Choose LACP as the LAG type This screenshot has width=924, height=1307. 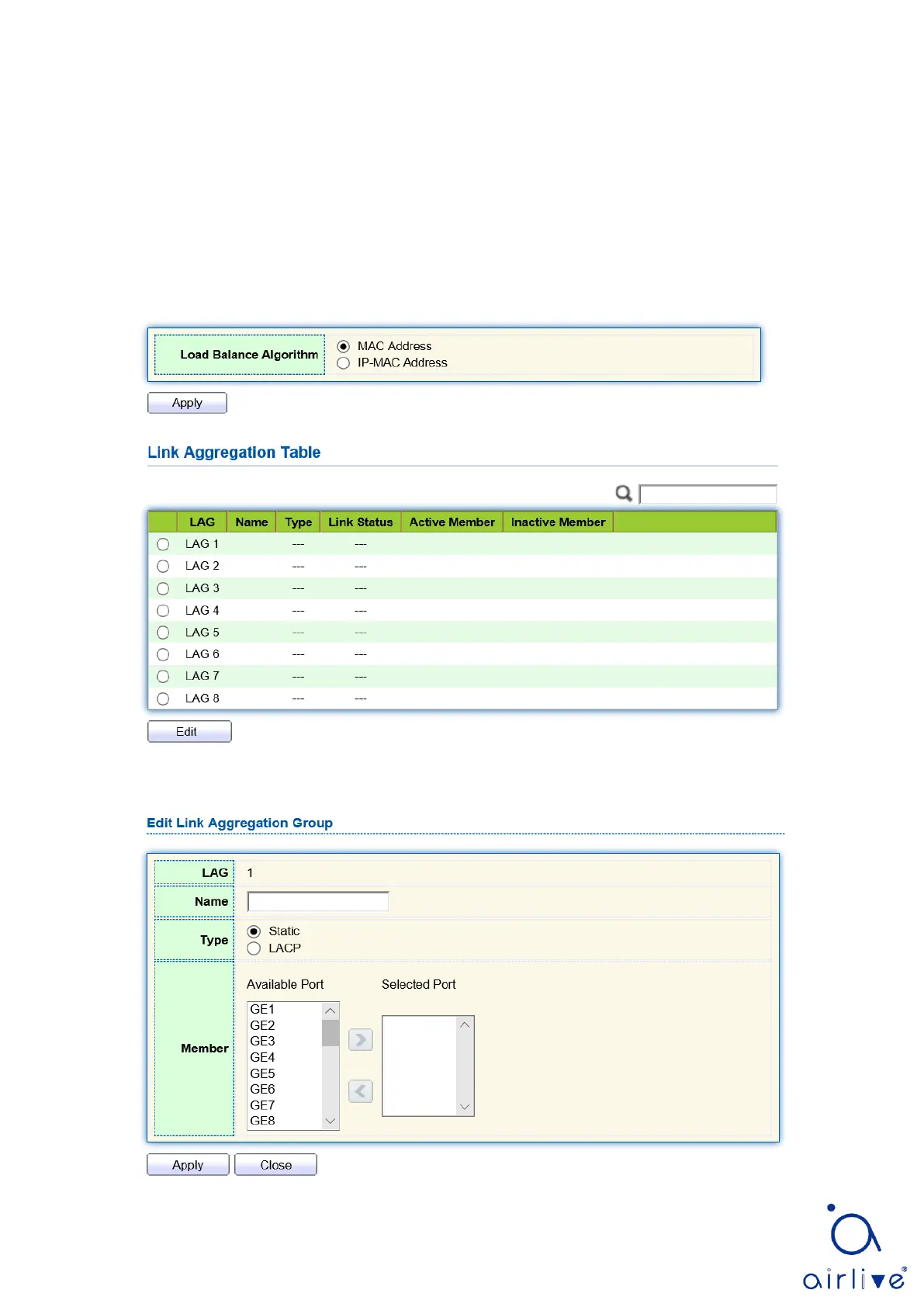(254, 948)
